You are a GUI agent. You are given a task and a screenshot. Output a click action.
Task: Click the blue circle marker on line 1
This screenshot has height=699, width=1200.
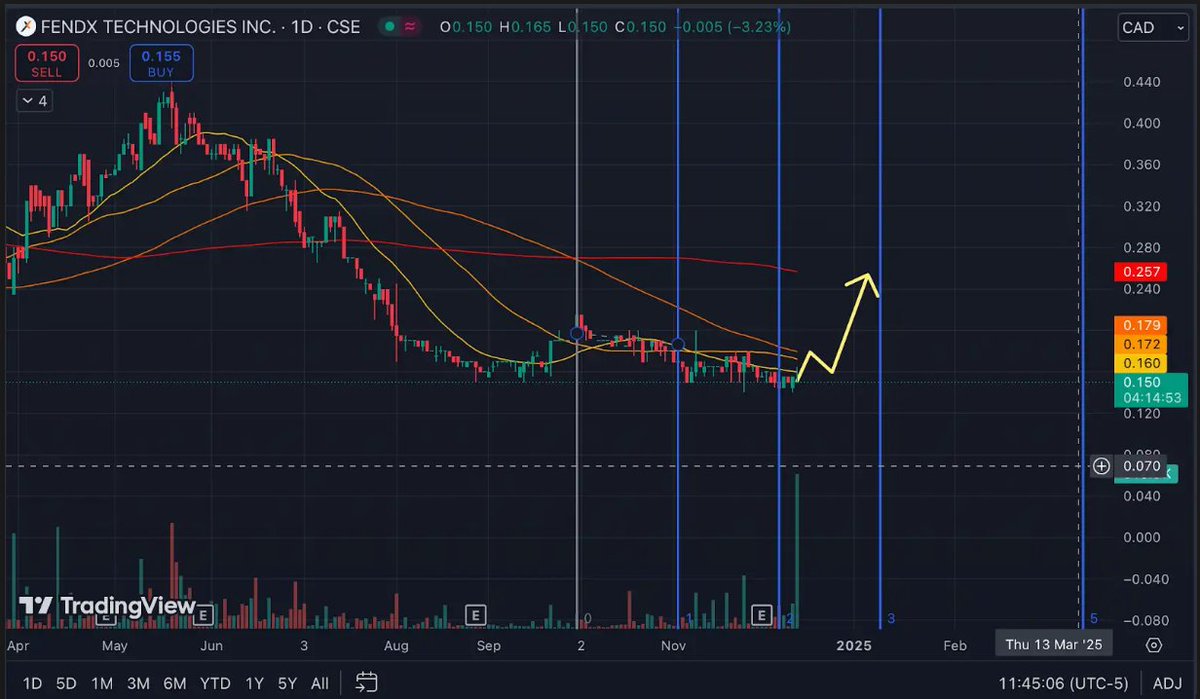pos(677,345)
